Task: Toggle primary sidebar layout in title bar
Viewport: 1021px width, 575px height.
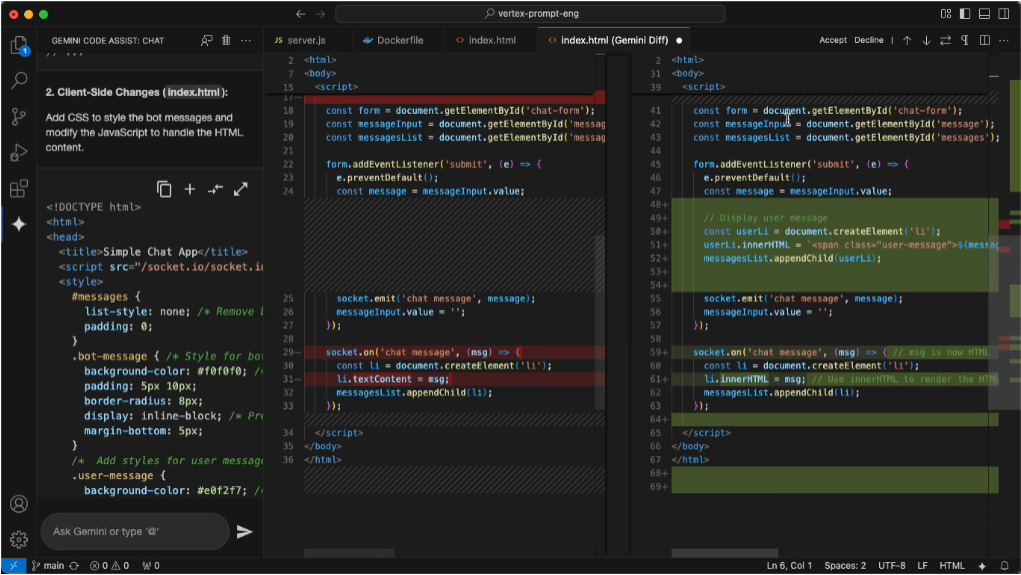Action: pyautogui.click(x=966, y=14)
